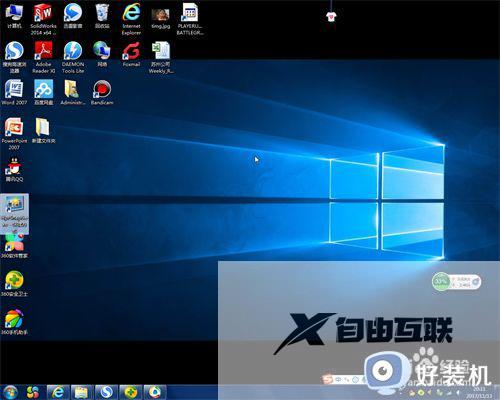Select the highlighted image viewer shortcut
Screen dimensions: 500x400
(15, 214)
